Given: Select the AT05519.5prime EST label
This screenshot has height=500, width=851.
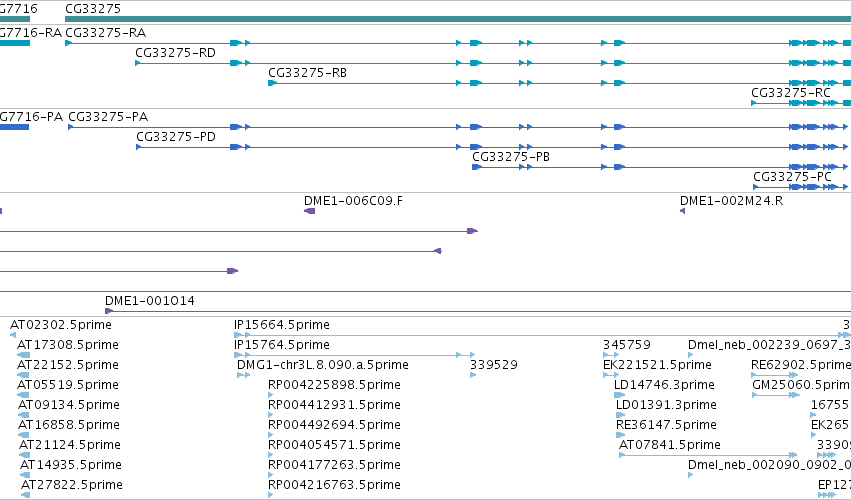Looking at the screenshot, I should click(68, 385).
